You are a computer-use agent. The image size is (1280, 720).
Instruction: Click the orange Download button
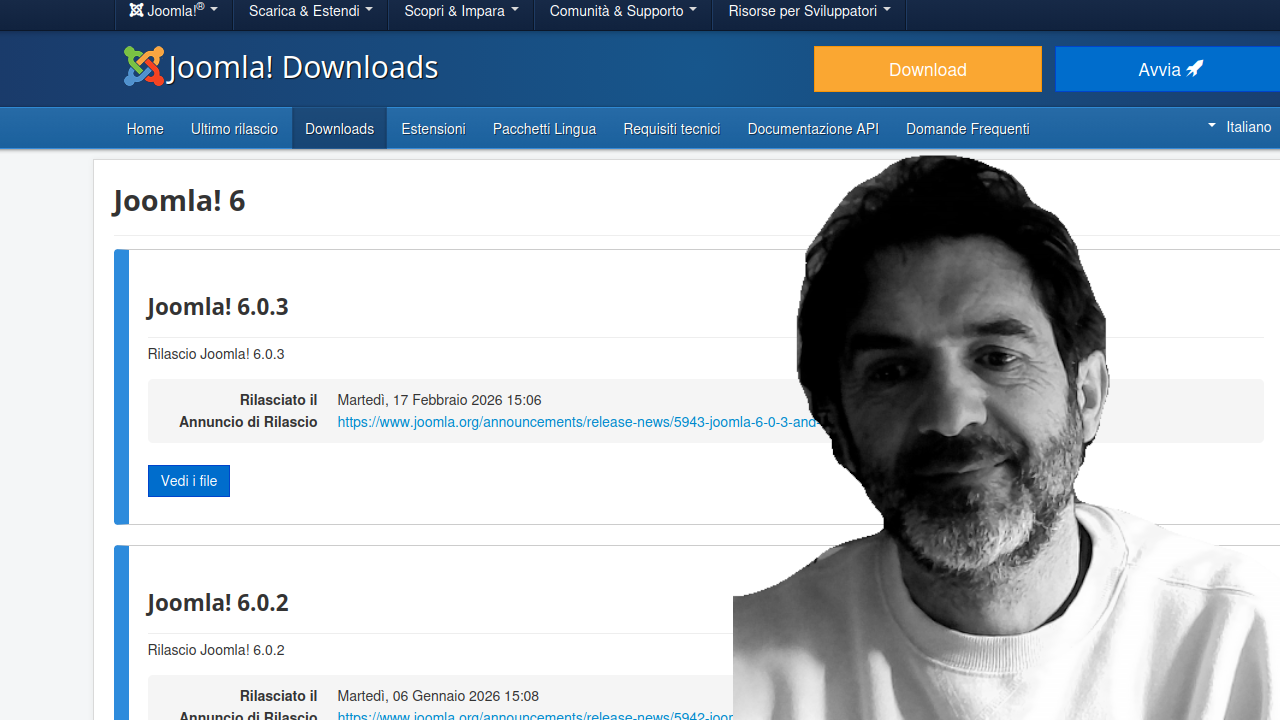click(927, 69)
